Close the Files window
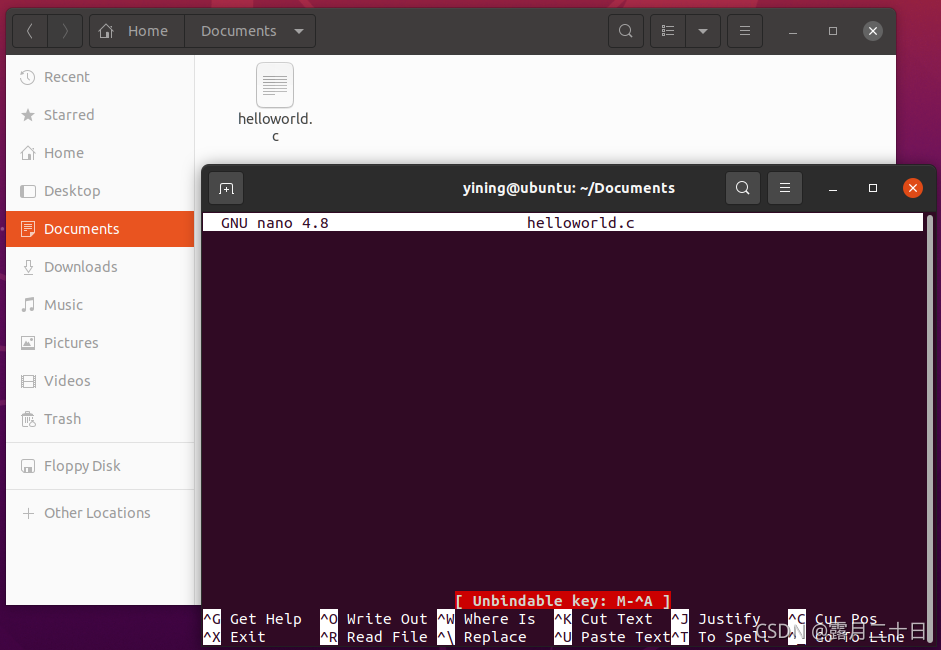 tap(873, 31)
